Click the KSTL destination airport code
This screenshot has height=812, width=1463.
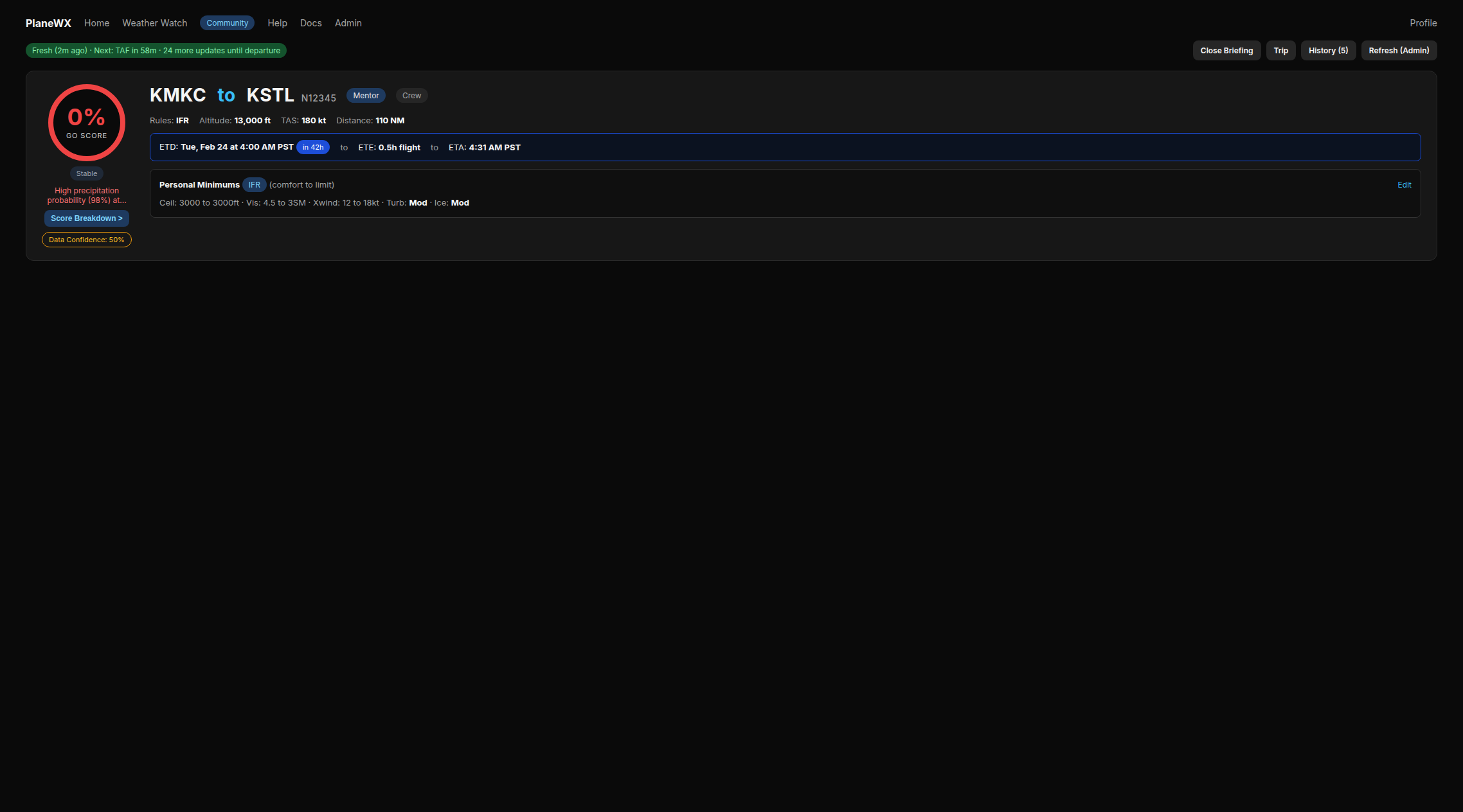click(x=271, y=95)
